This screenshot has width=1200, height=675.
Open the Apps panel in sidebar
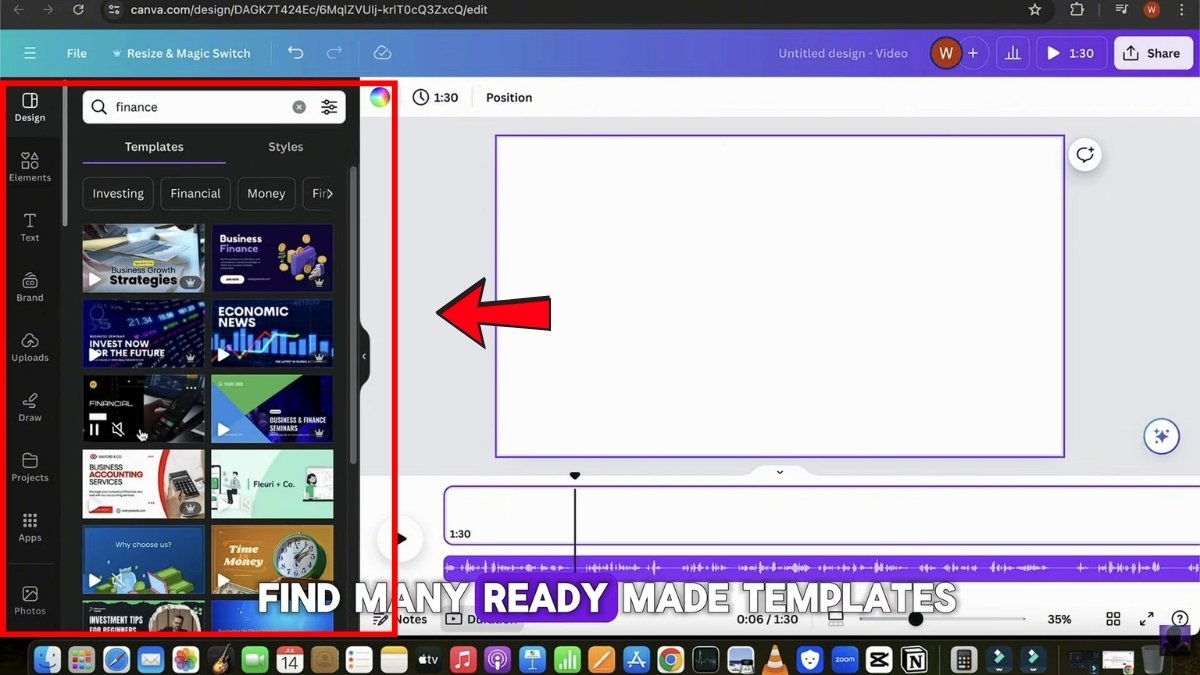pyautogui.click(x=30, y=526)
